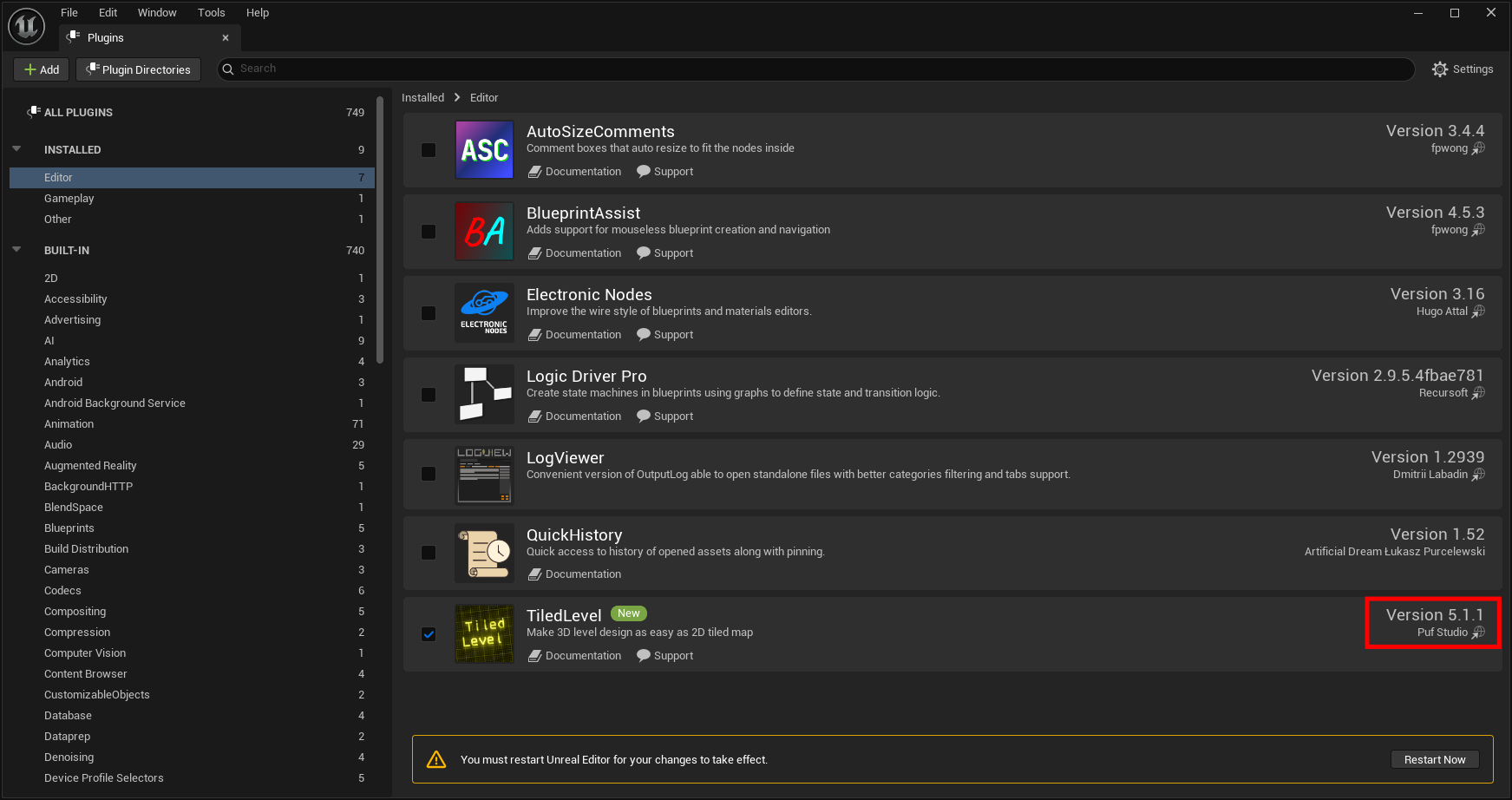Disable the TiledLevel plugin checkbox
The width and height of the screenshot is (1512, 800).
coord(429,634)
